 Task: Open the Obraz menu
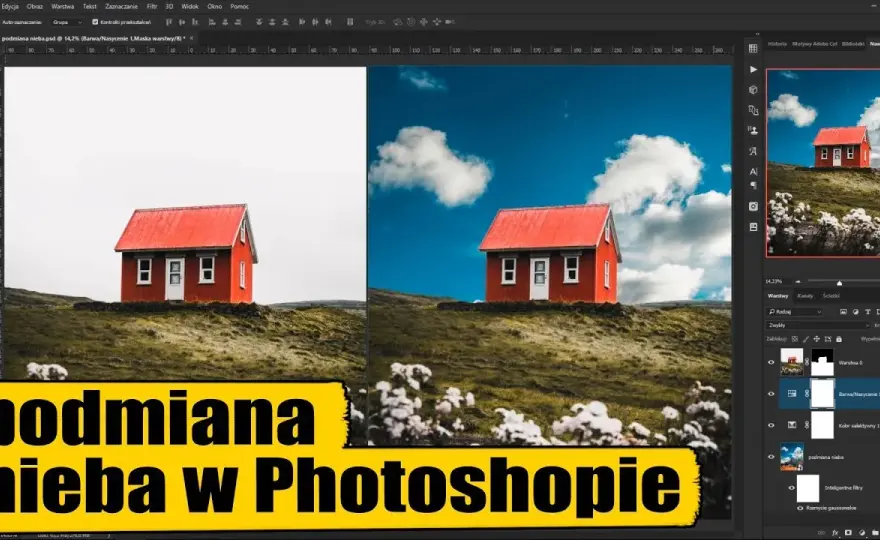pos(35,7)
